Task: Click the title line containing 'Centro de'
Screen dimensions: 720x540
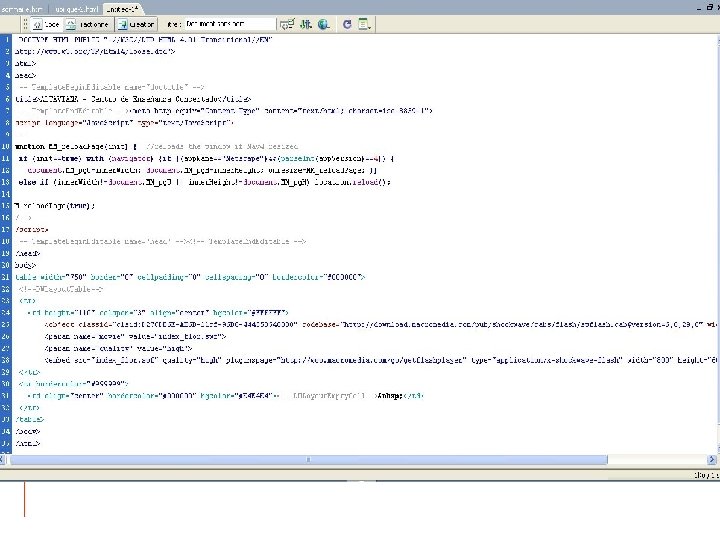Action: pos(133,99)
